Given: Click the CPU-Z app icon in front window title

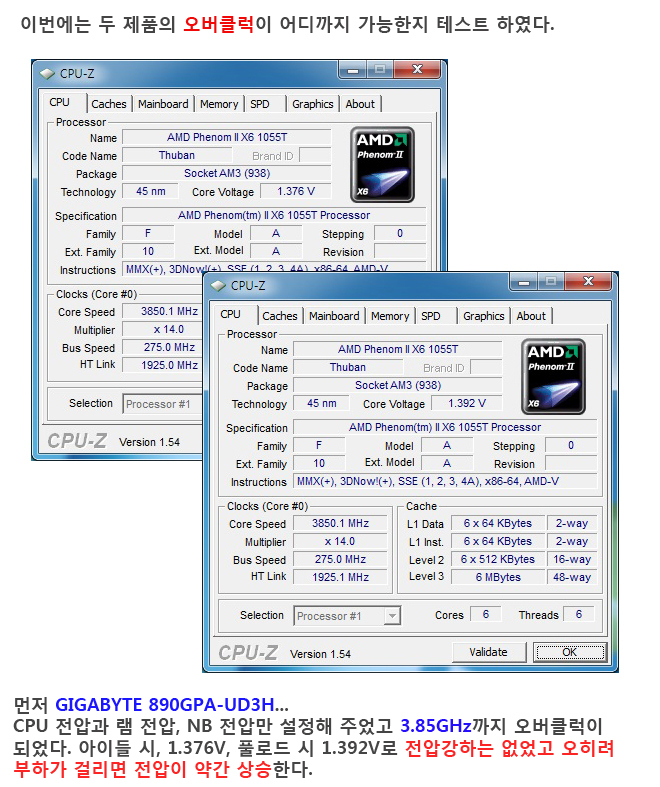Looking at the screenshot, I should tap(218, 286).
